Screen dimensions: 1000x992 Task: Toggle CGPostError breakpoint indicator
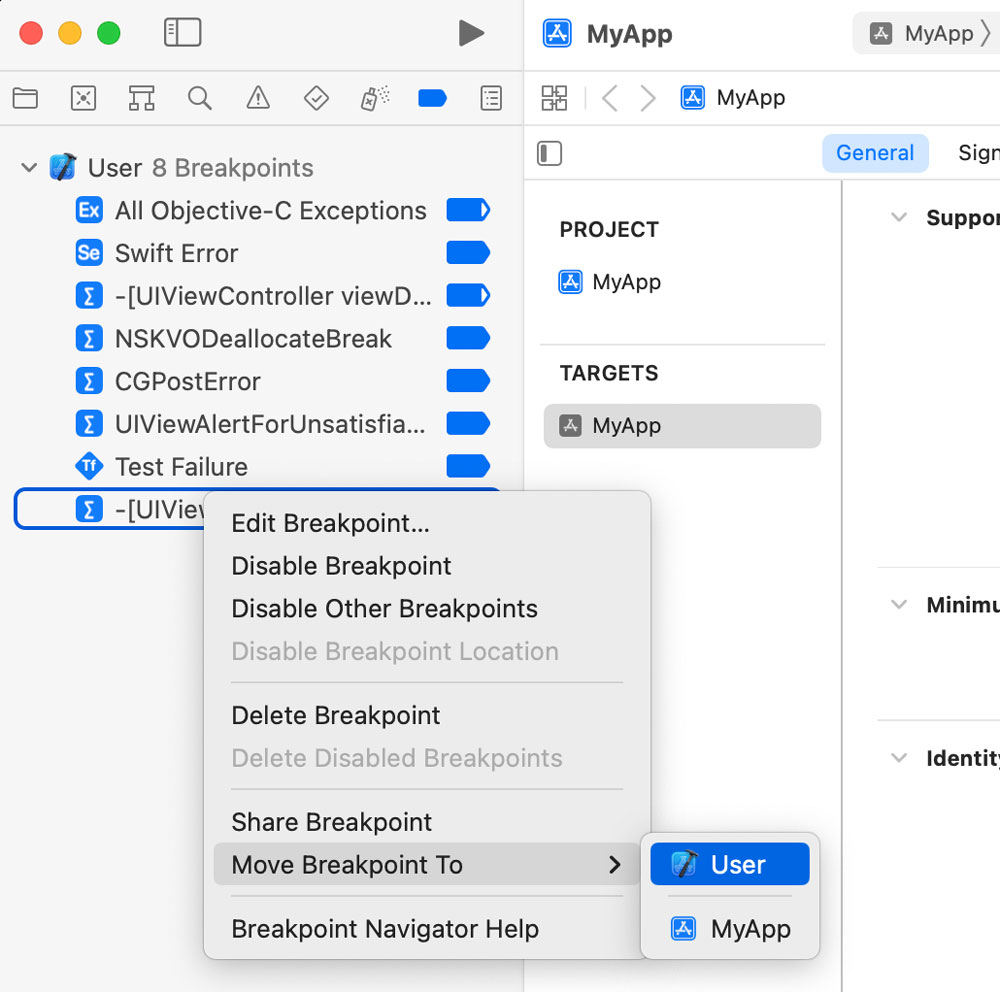[x=468, y=381]
